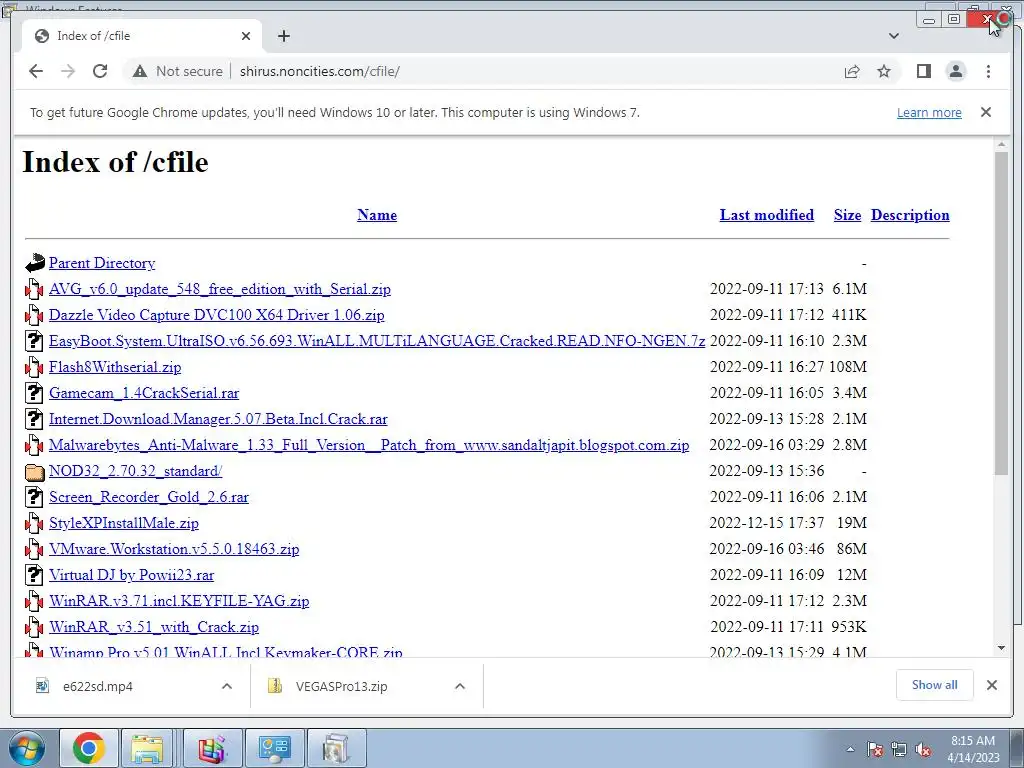Click the icon beside Dazzle Video Capture
This screenshot has height=768, width=1024.
click(x=34, y=315)
